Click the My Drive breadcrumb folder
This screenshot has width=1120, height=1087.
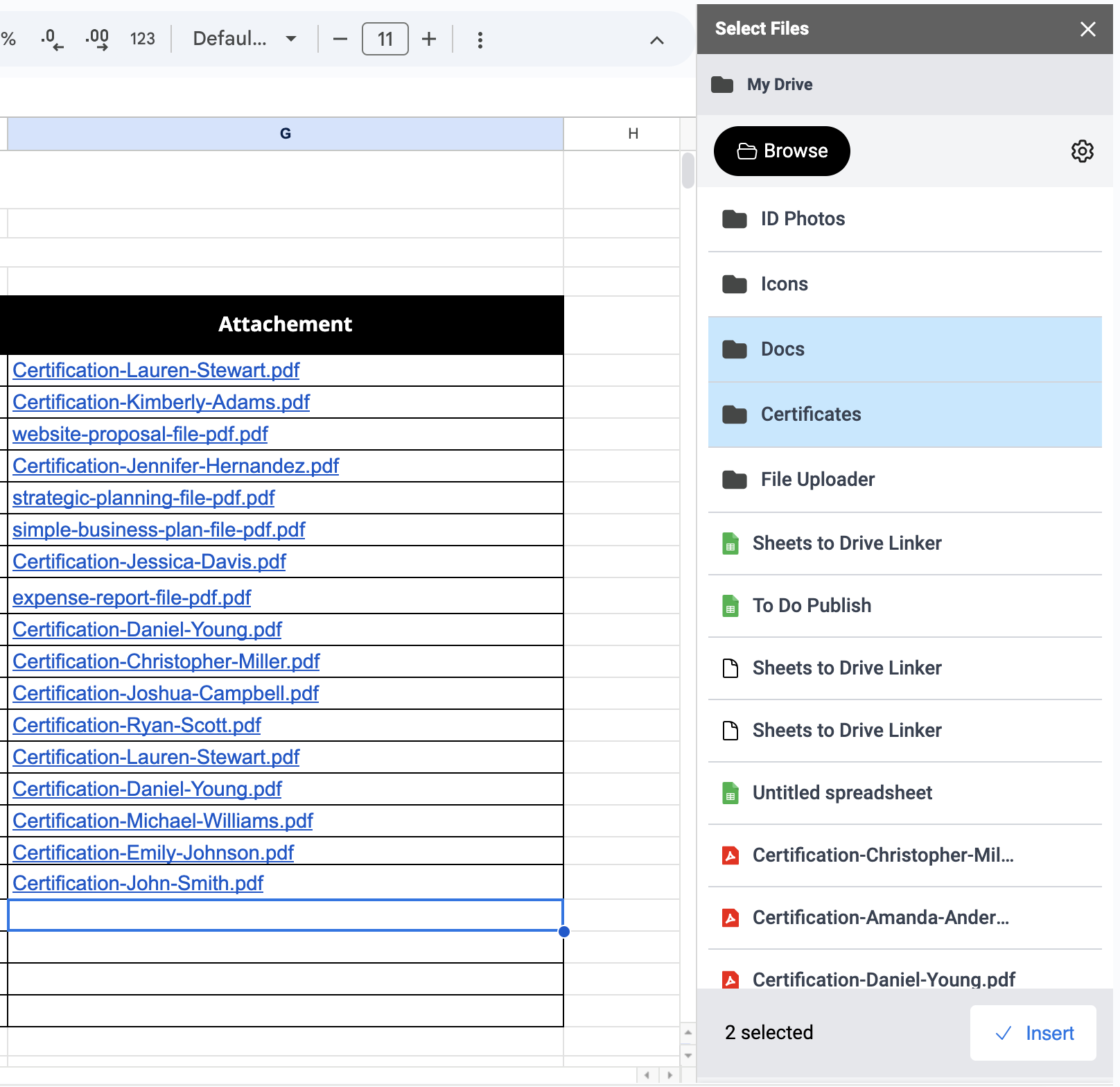coord(779,85)
